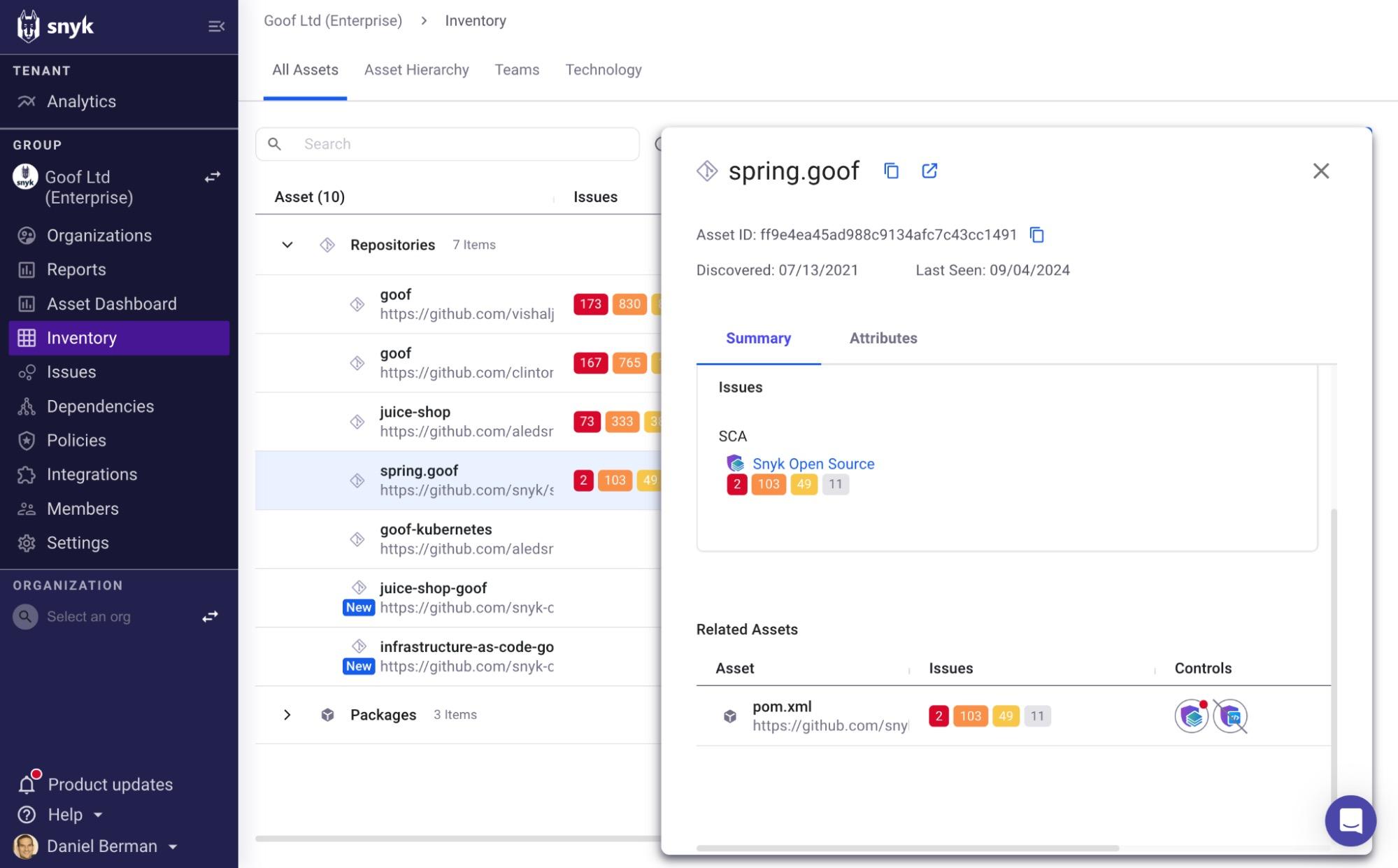The width and height of the screenshot is (1398, 868).
Task: Click critical badge 173 on goof
Action: tap(590, 304)
